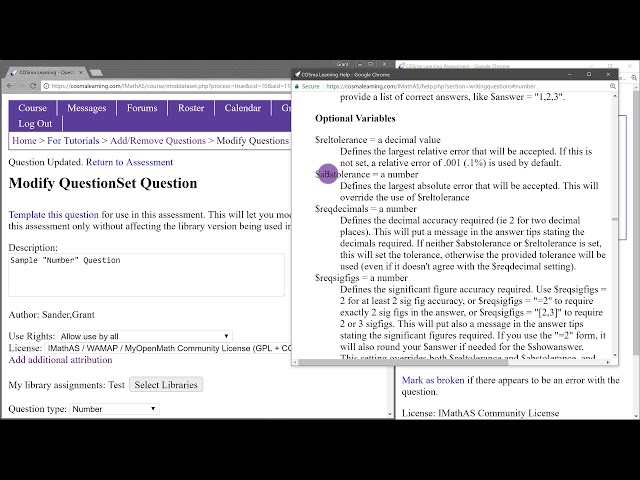This screenshot has width=640, height=480.
Task: Close the COSma Learning Help window
Action: click(608, 74)
